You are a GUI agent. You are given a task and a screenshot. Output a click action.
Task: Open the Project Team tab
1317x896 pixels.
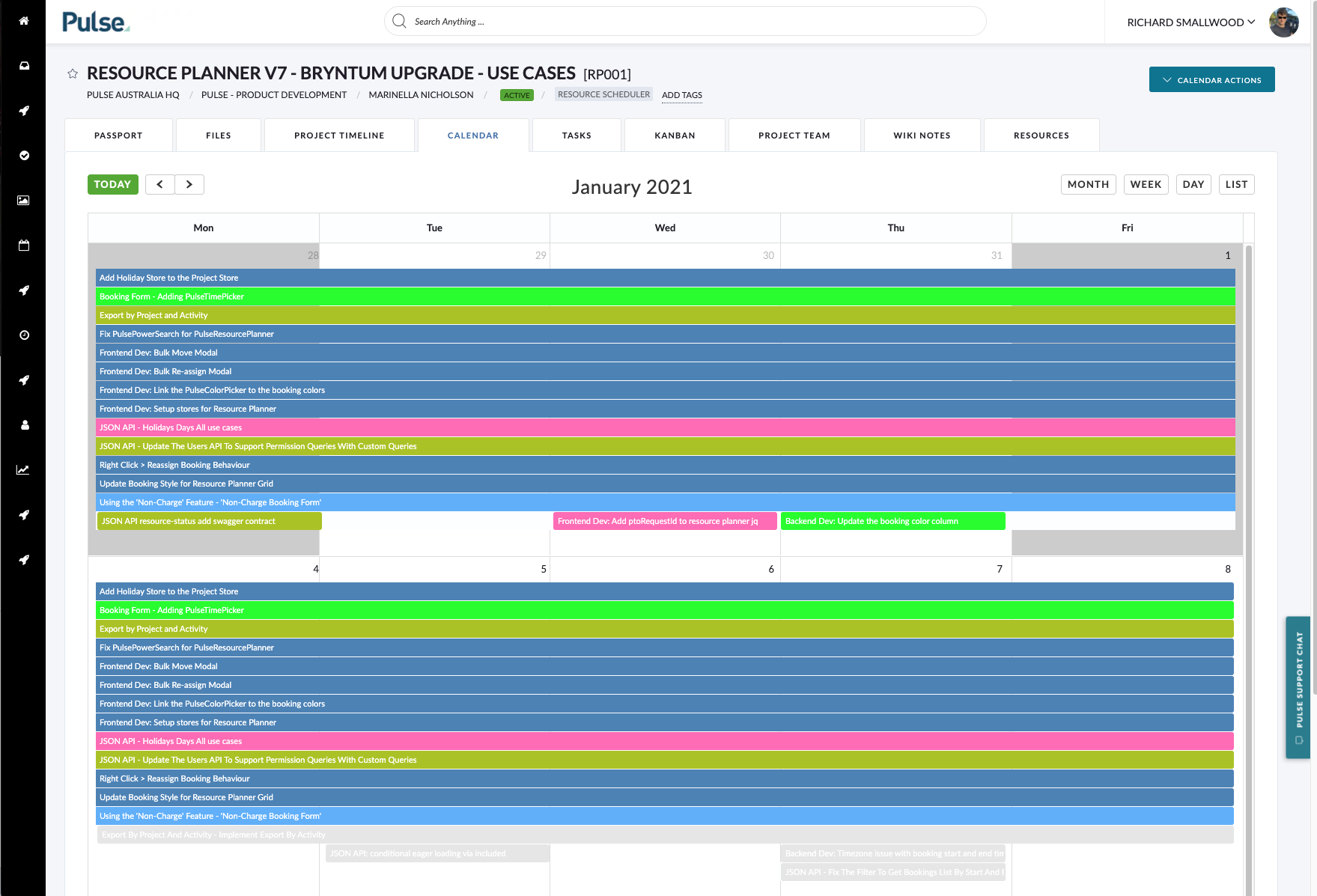click(794, 135)
